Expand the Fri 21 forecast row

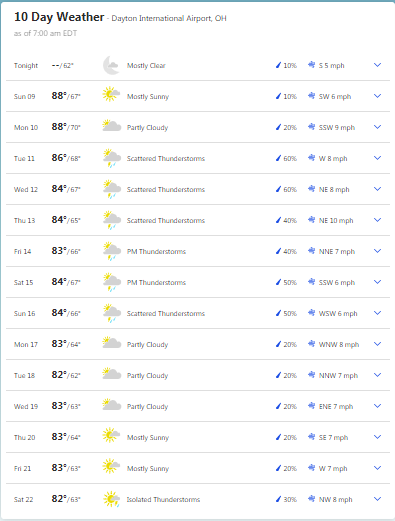(377, 468)
